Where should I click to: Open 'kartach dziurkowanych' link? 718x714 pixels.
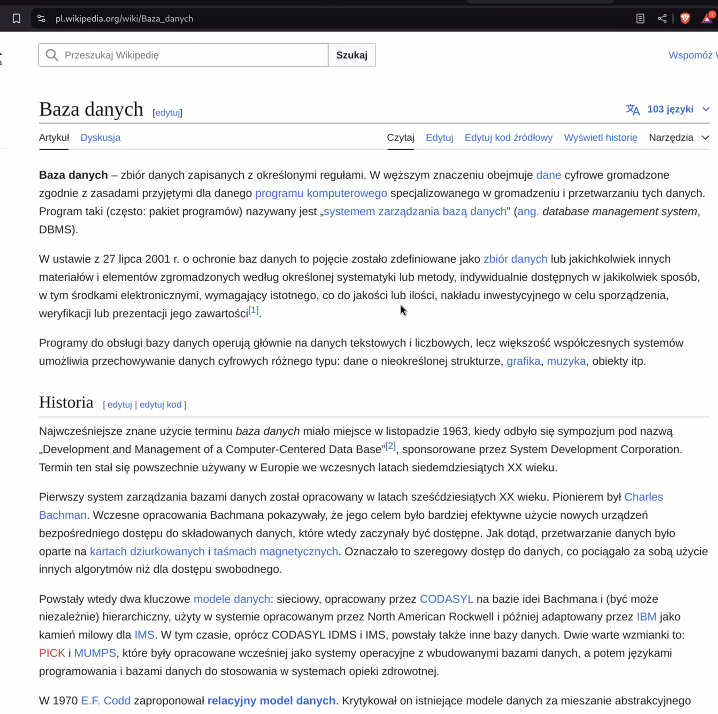(x=147, y=551)
